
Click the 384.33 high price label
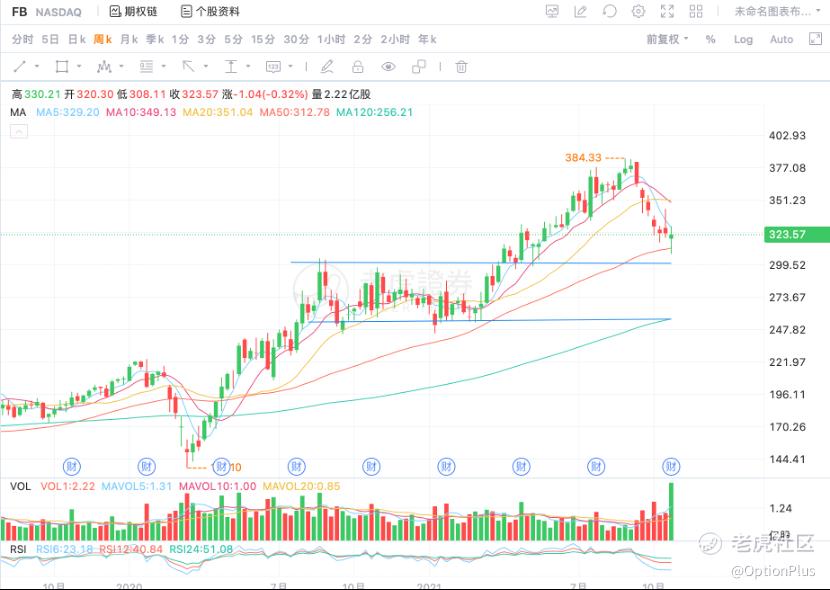[x=583, y=157]
